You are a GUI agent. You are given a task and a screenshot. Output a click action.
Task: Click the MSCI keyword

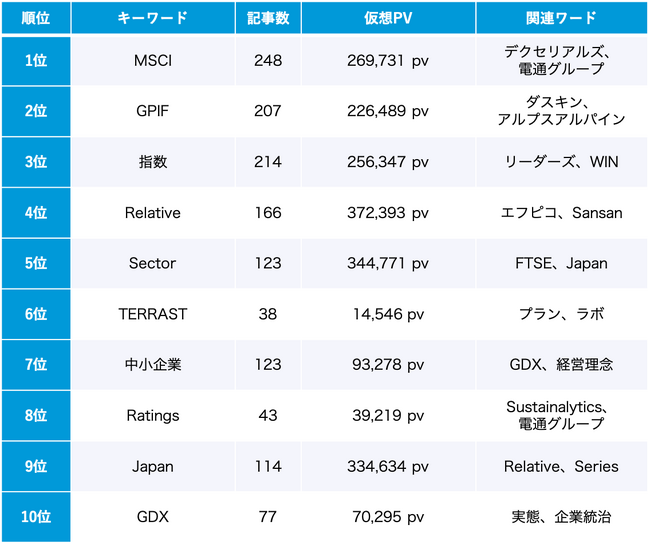152,61
